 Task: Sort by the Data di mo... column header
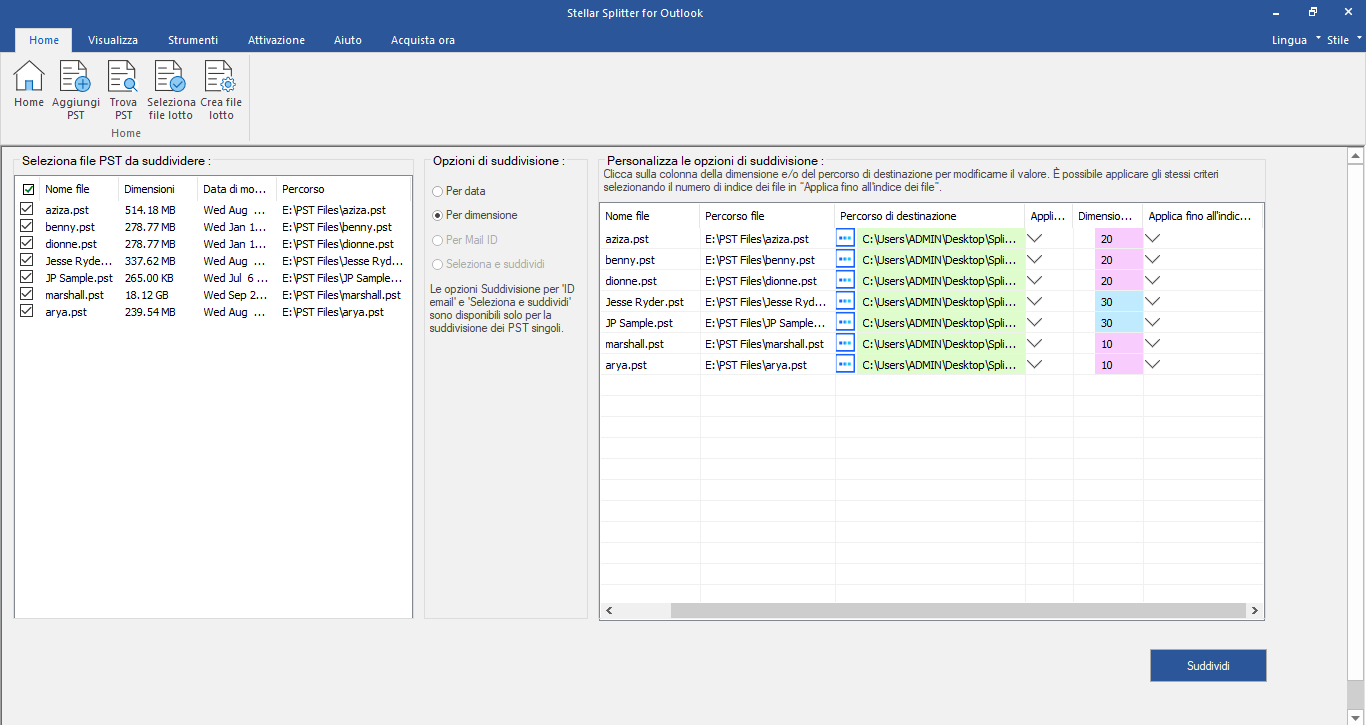point(237,189)
